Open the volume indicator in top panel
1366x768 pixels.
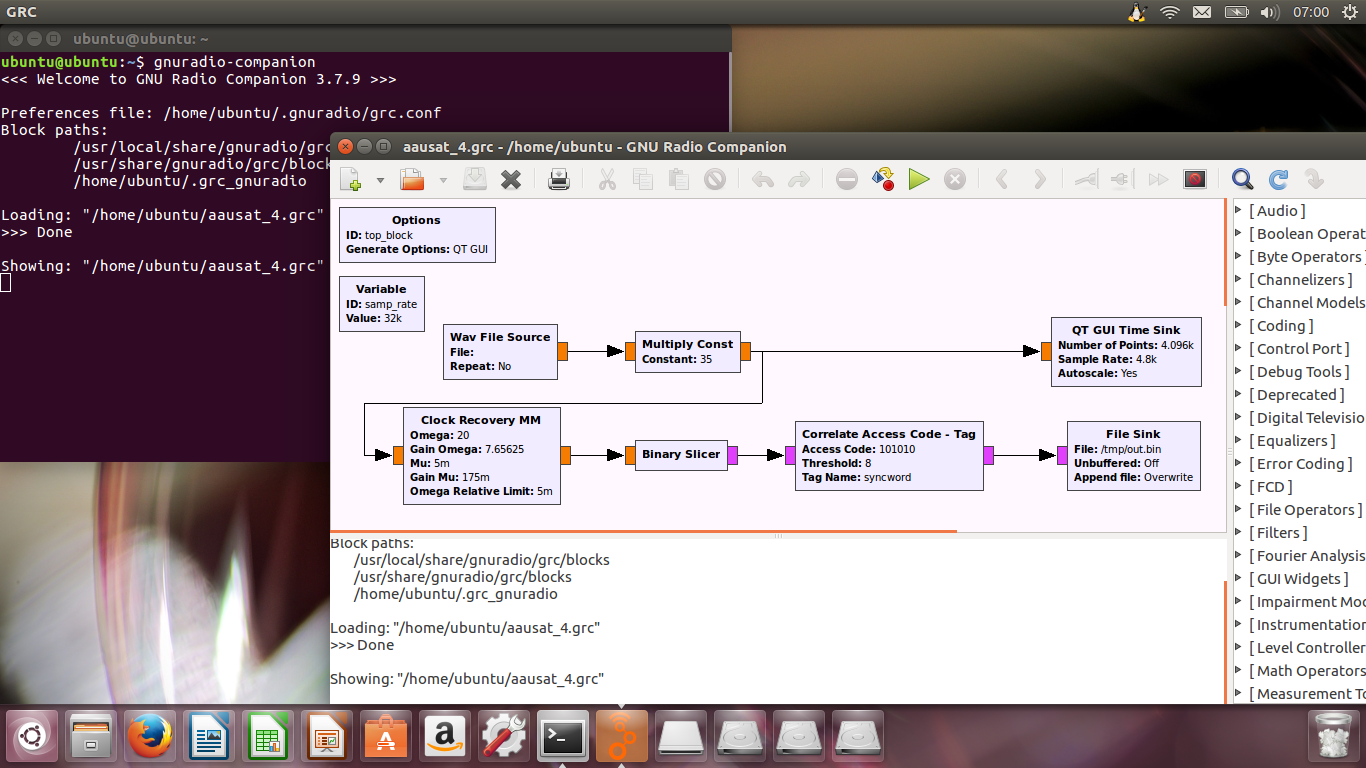coord(1269,12)
